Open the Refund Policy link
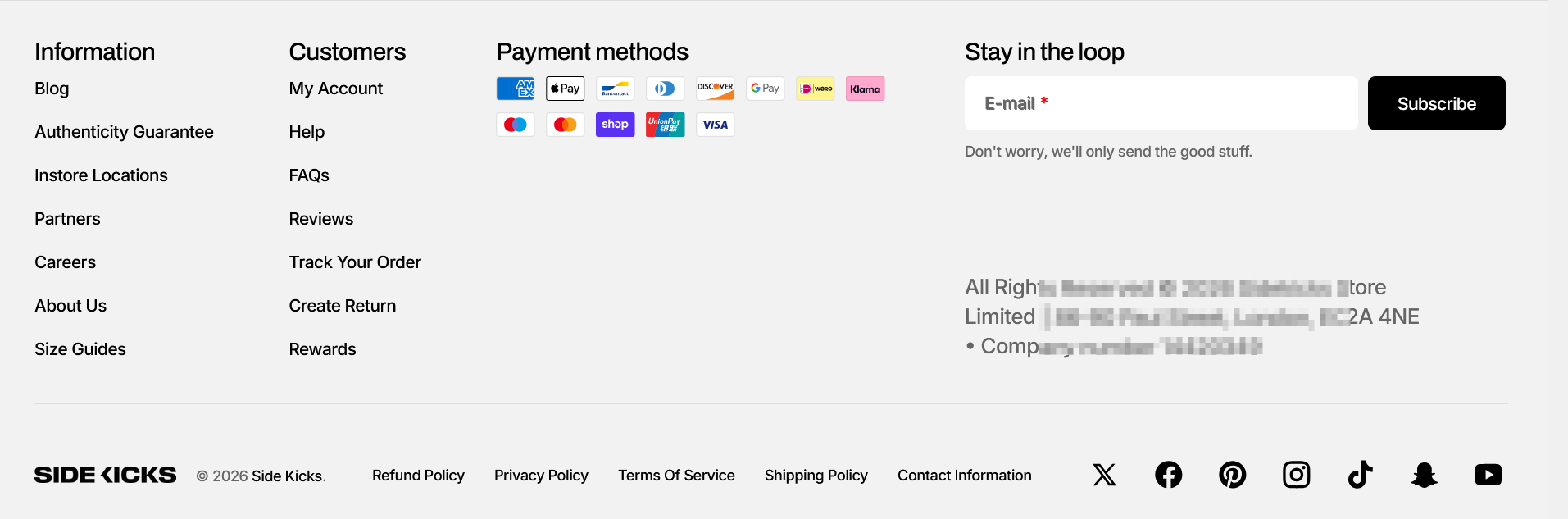The image size is (1568, 519). [x=418, y=476]
